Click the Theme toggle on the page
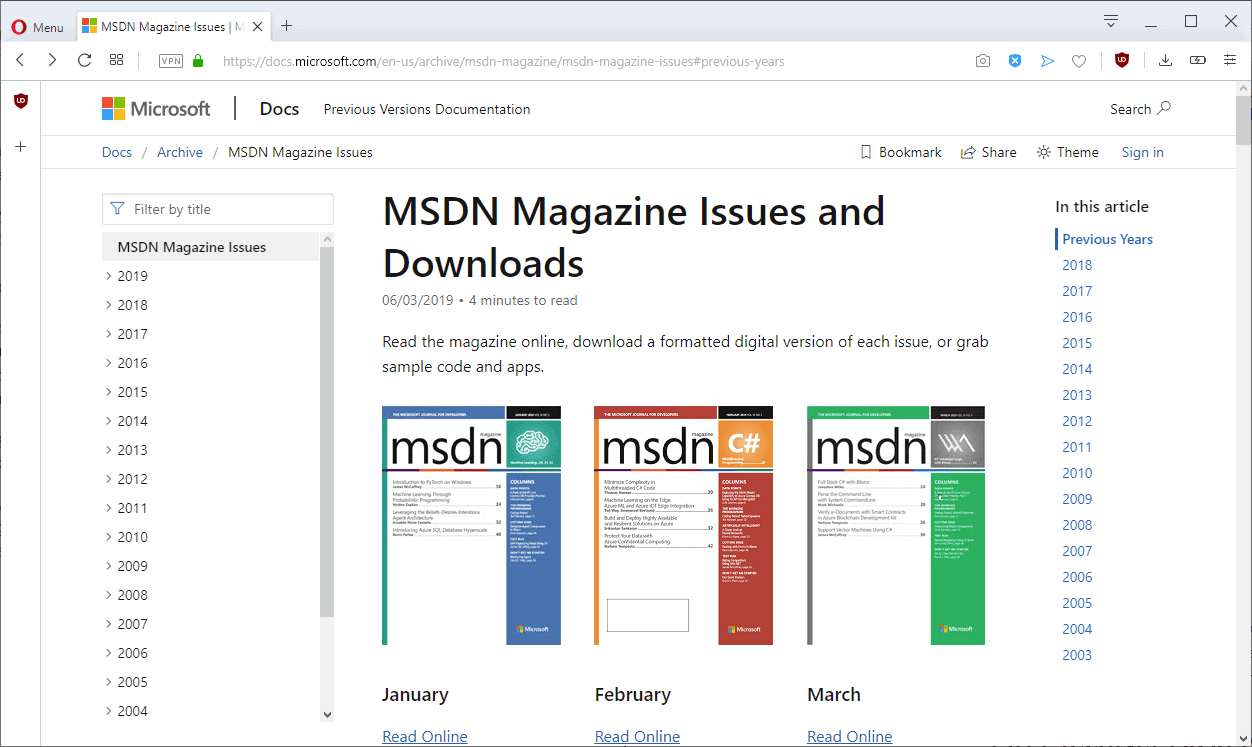Viewport: 1252px width, 747px height. point(1067,151)
